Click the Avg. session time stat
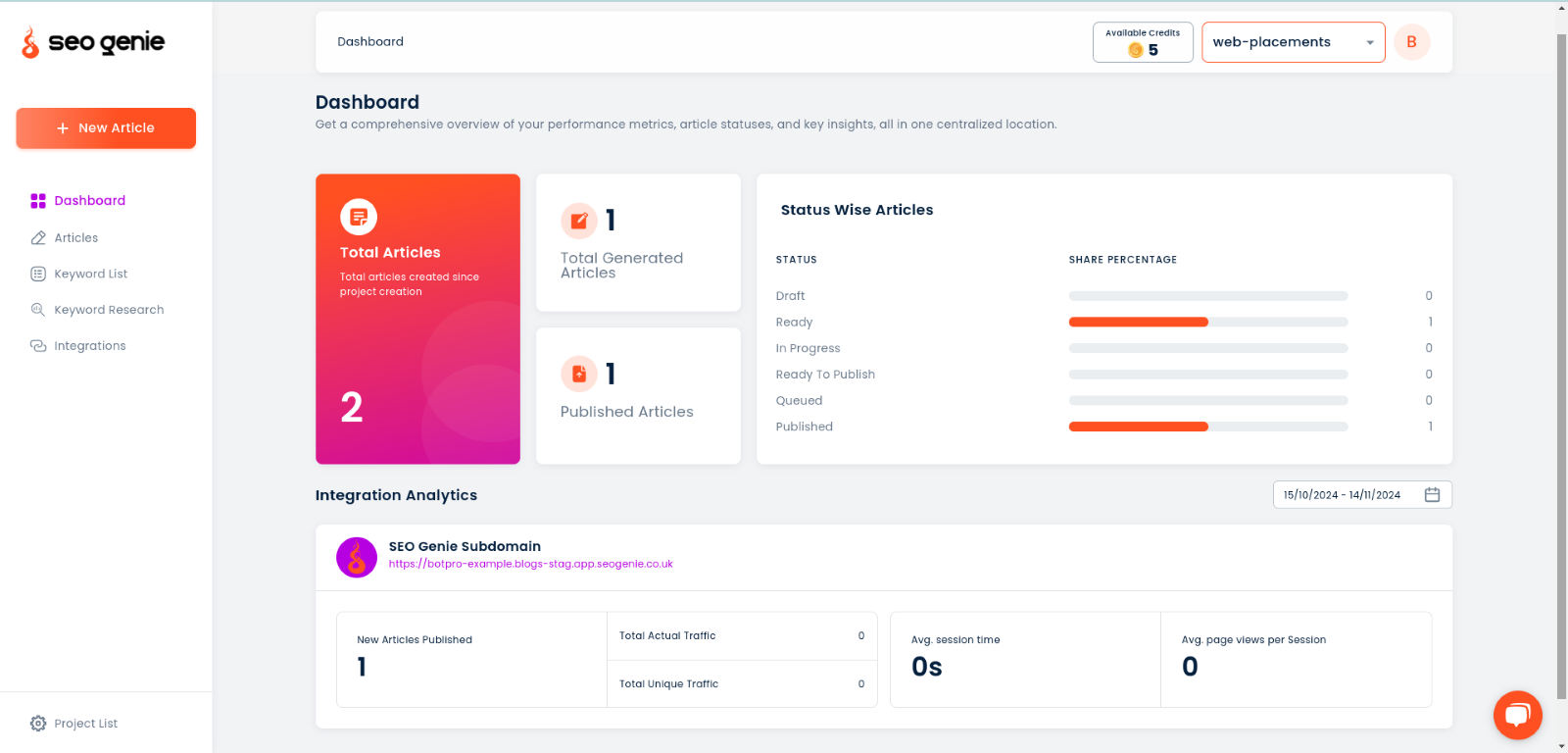The height and width of the screenshot is (753, 1568). [x=1025, y=660]
